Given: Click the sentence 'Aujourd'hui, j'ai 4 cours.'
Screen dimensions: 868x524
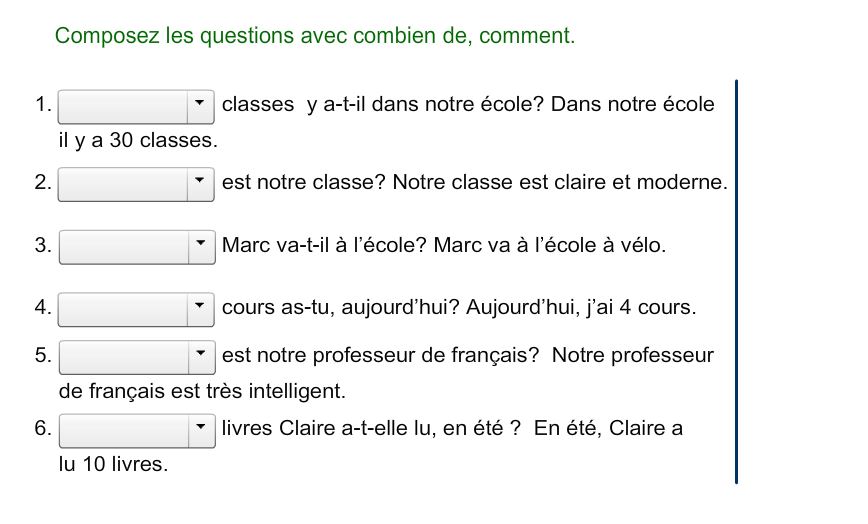Looking at the screenshot, I should 581,307.
